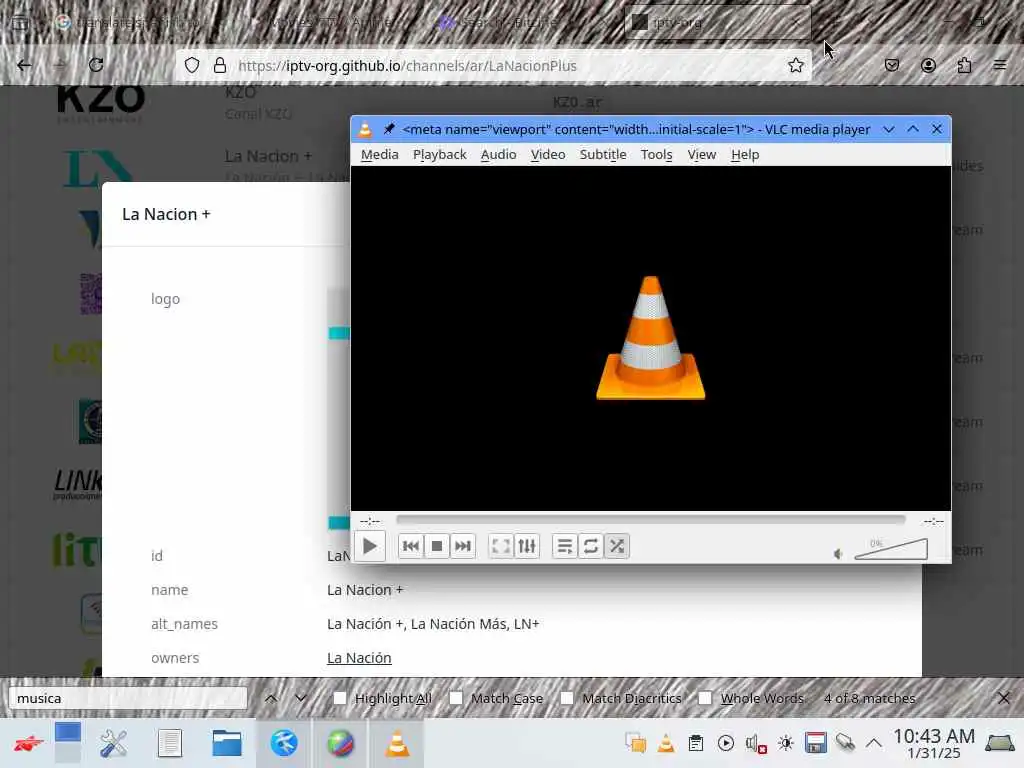Open the application launcher on taskbar
The height and width of the screenshot is (768, 1024).
coord(29,743)
